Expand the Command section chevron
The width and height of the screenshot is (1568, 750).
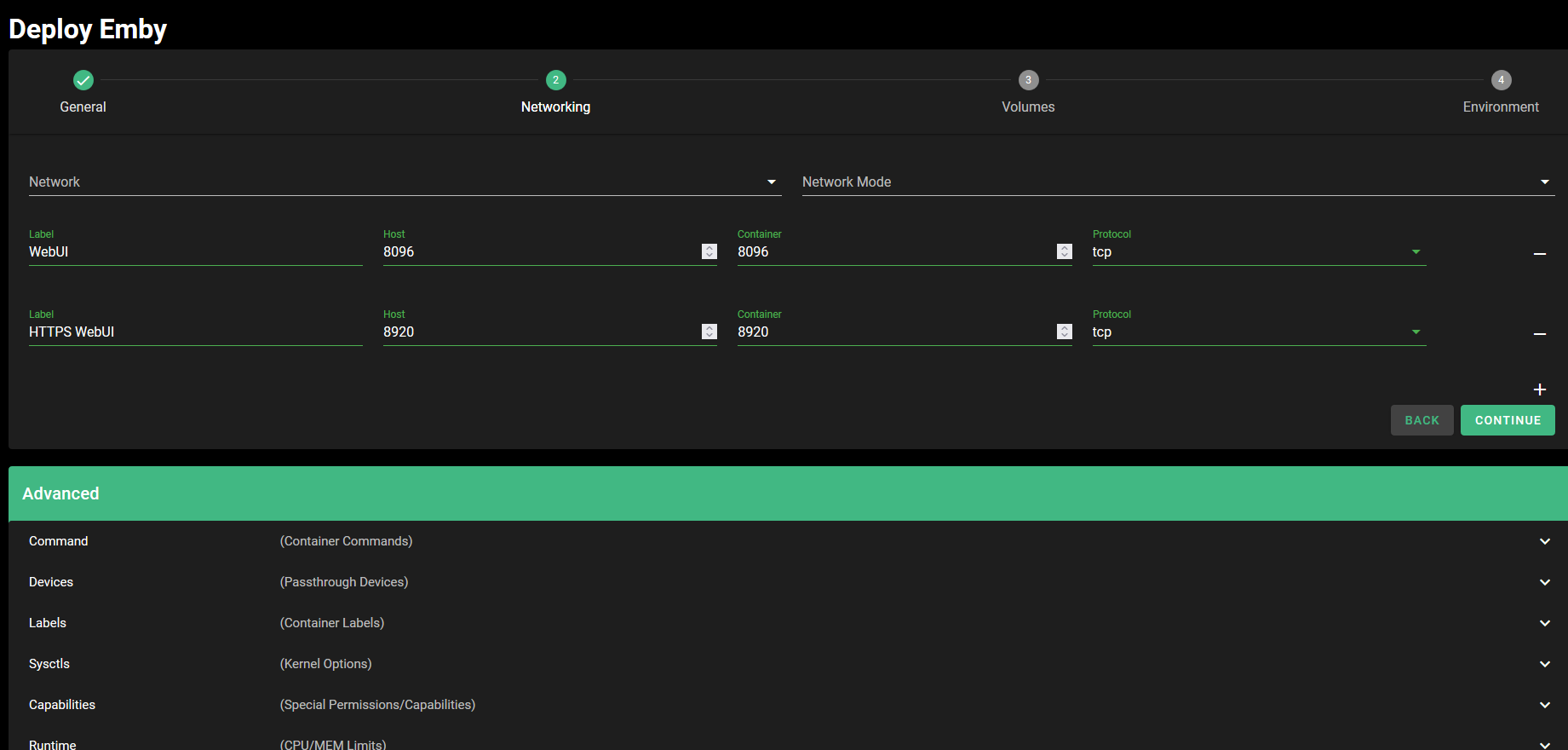coord(1544,541)
